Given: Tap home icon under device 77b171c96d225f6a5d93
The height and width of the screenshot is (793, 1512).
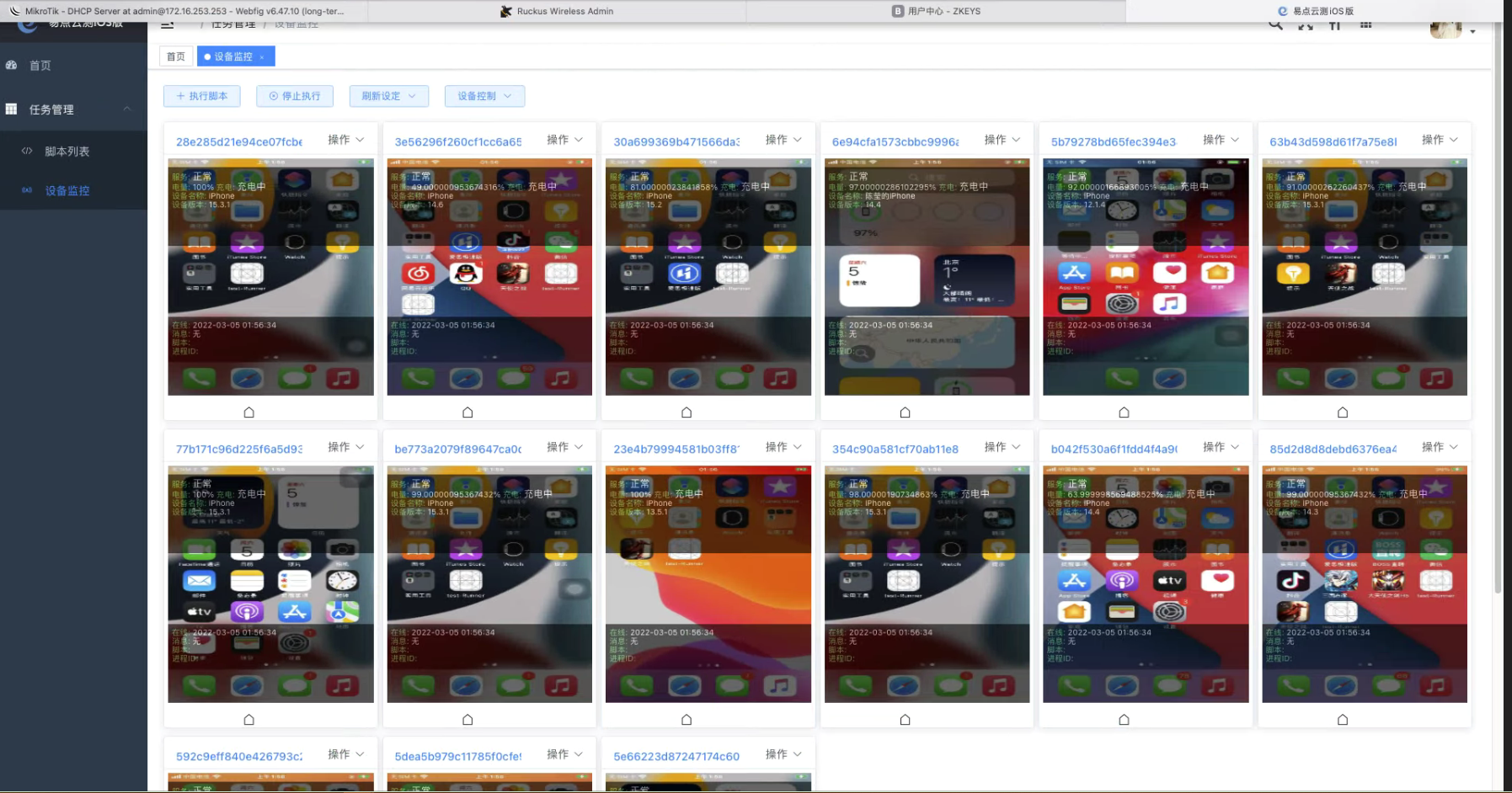Looking at the screenshot, I should tap(248, 720).
